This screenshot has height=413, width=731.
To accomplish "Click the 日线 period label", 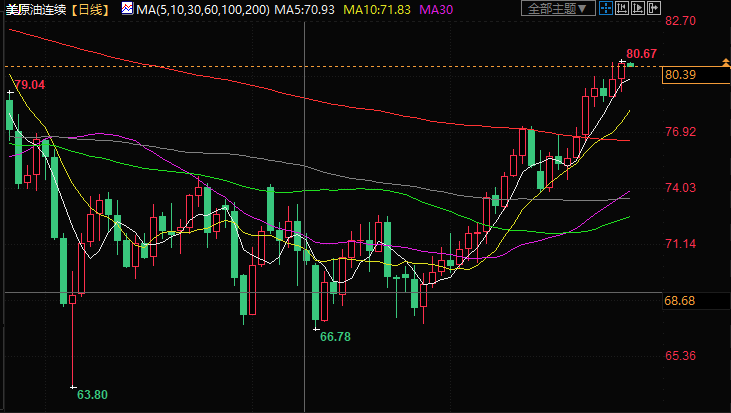I will [x=91, y=9].
